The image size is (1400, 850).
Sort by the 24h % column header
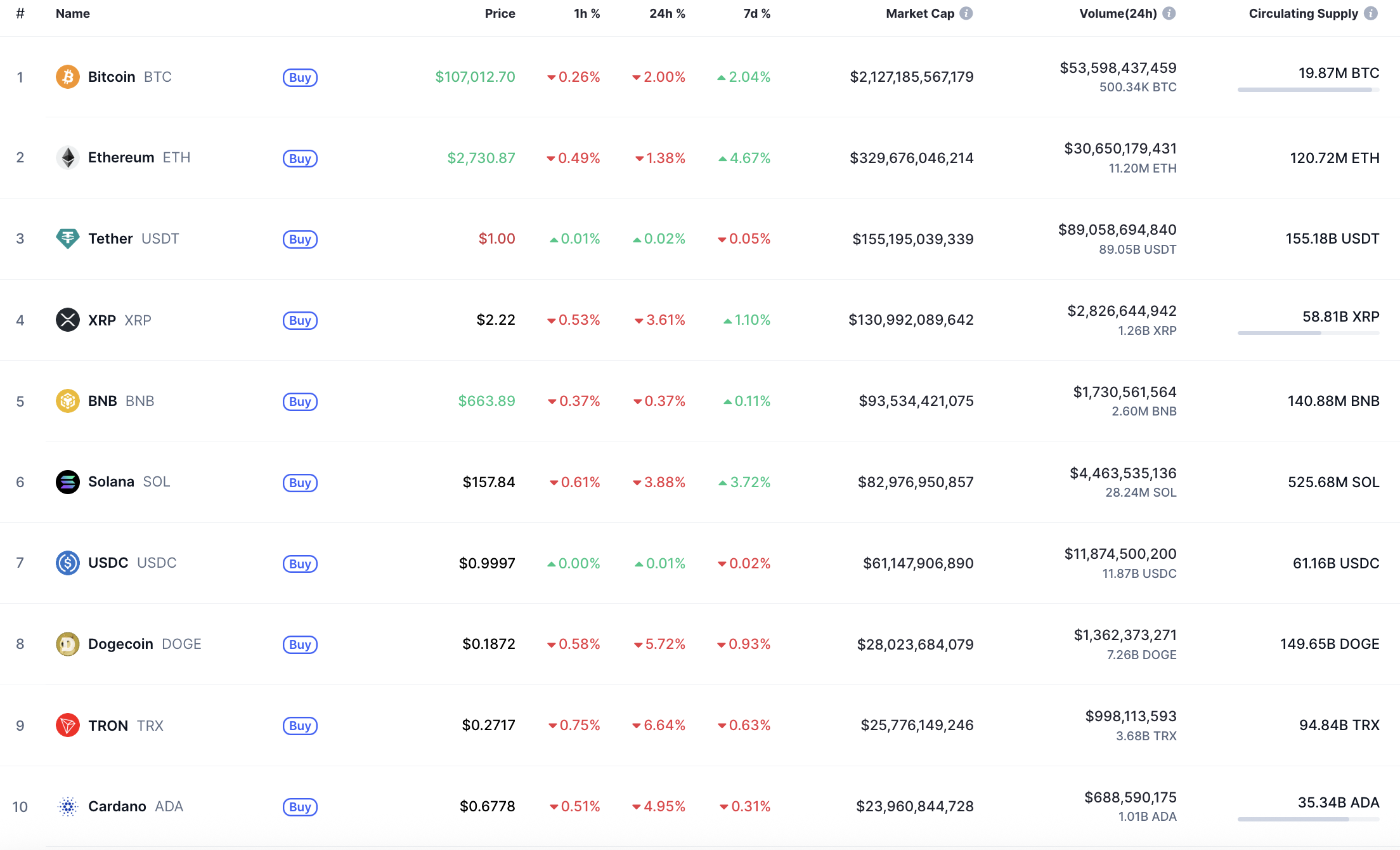pos(667,13)
